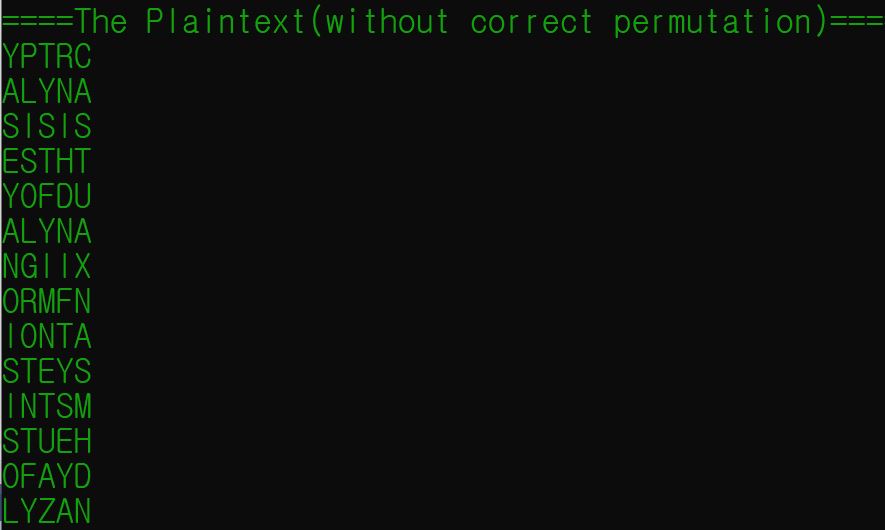Click the YPTRC output line
Image resolution: width=885 pixels, height=530 pixels.
coord(47,56)
